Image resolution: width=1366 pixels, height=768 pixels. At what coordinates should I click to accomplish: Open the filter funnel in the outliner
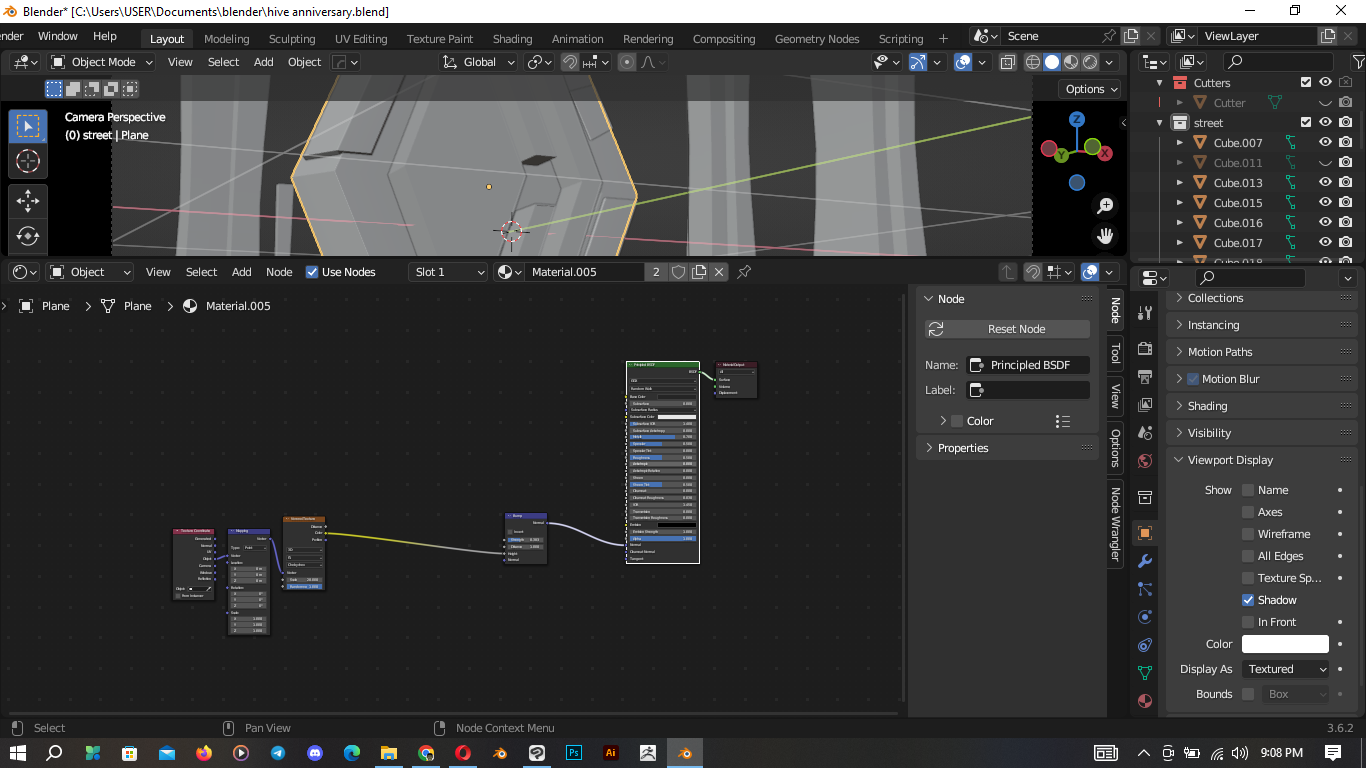[1358, 62]
